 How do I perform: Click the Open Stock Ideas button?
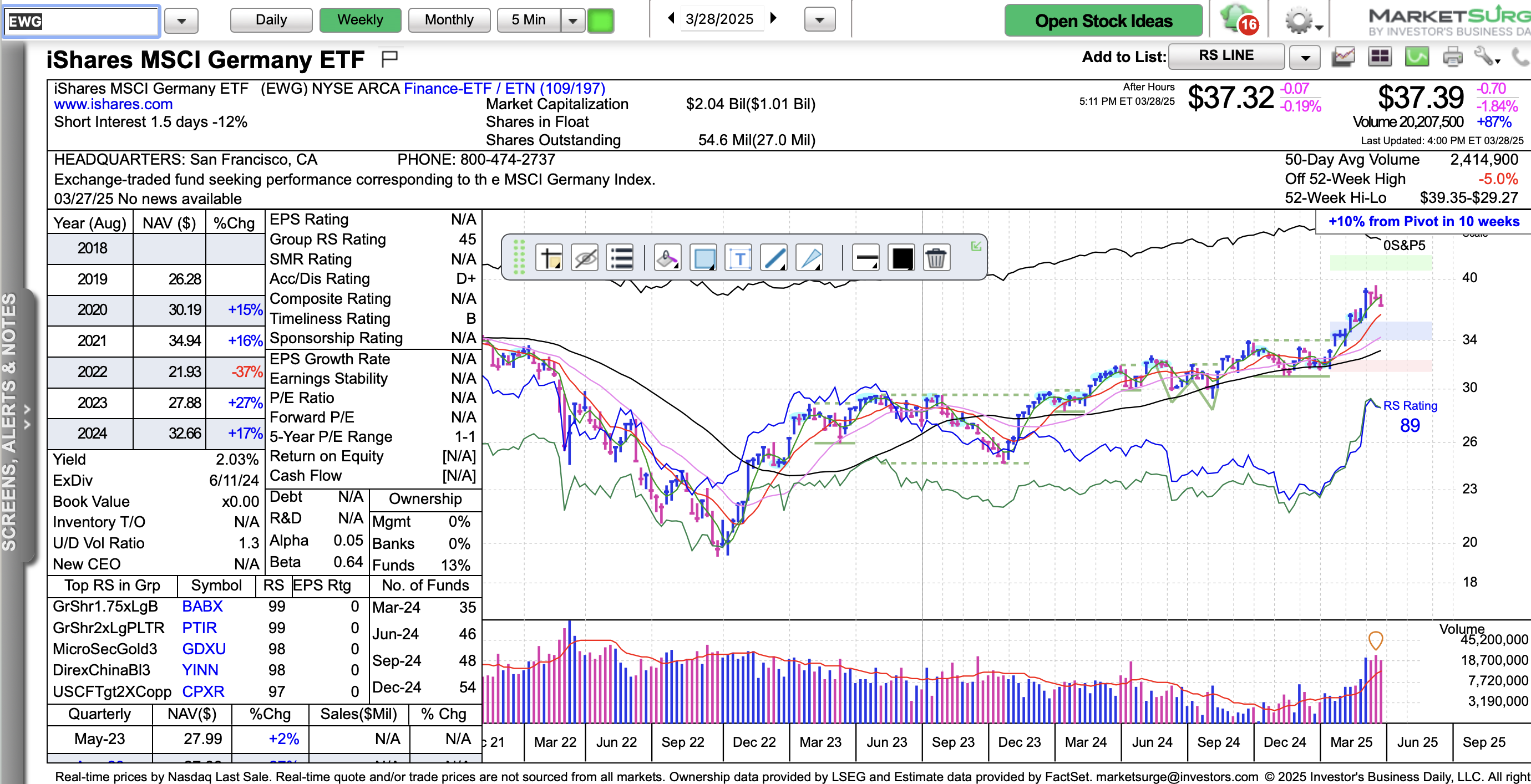[x=1103, y=21]
